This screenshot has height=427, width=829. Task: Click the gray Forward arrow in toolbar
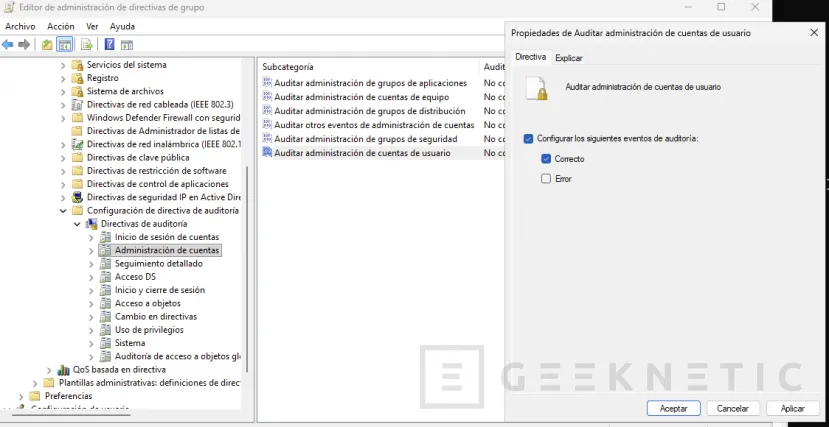pyautogui.click(x=24, y=45)
